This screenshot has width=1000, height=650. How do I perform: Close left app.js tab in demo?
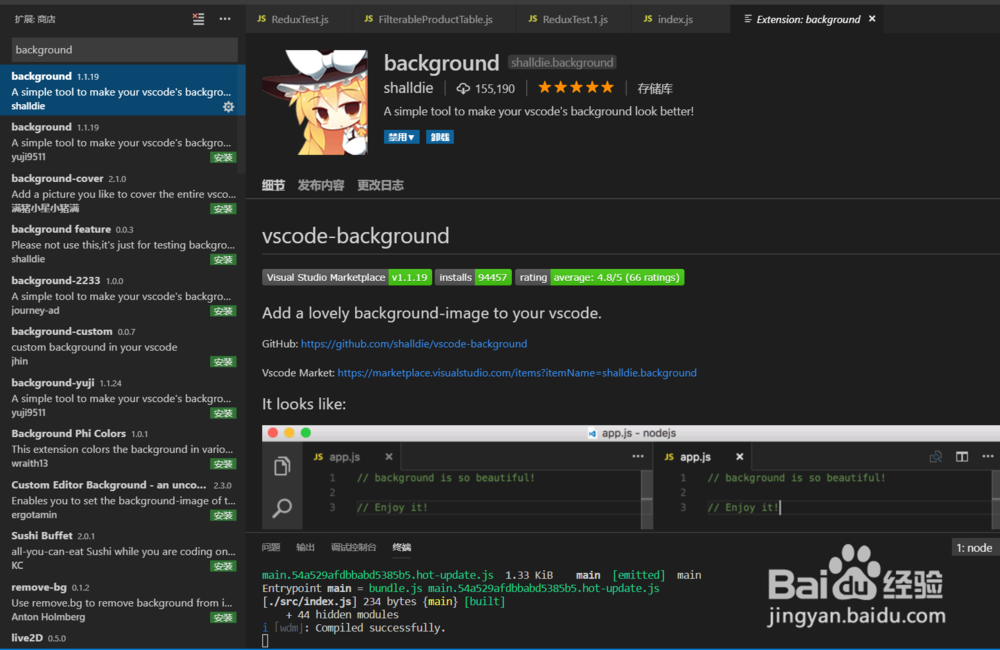tap(388, 457)
